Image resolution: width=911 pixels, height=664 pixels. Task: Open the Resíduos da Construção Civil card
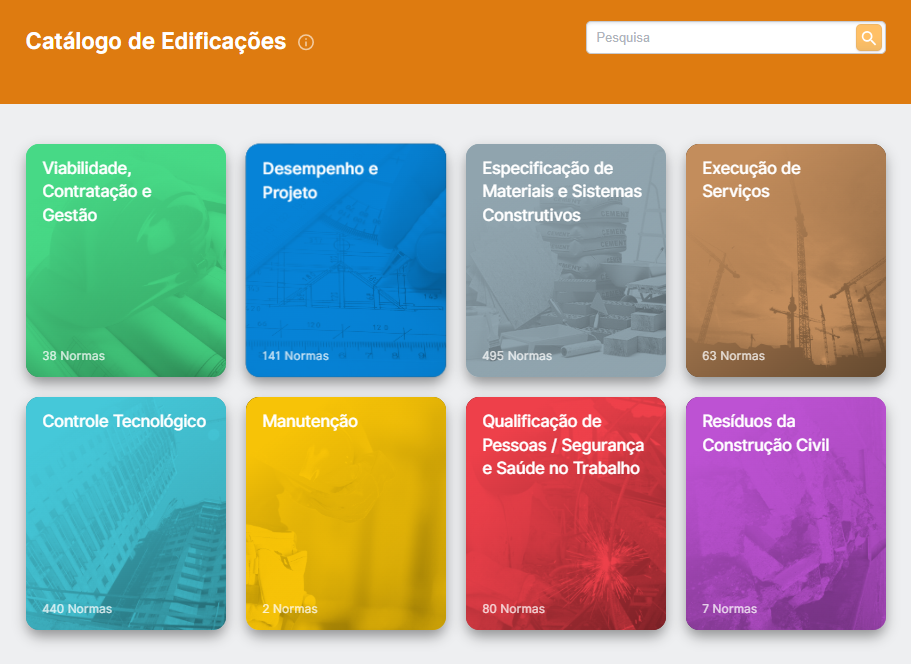pos(786,514)
